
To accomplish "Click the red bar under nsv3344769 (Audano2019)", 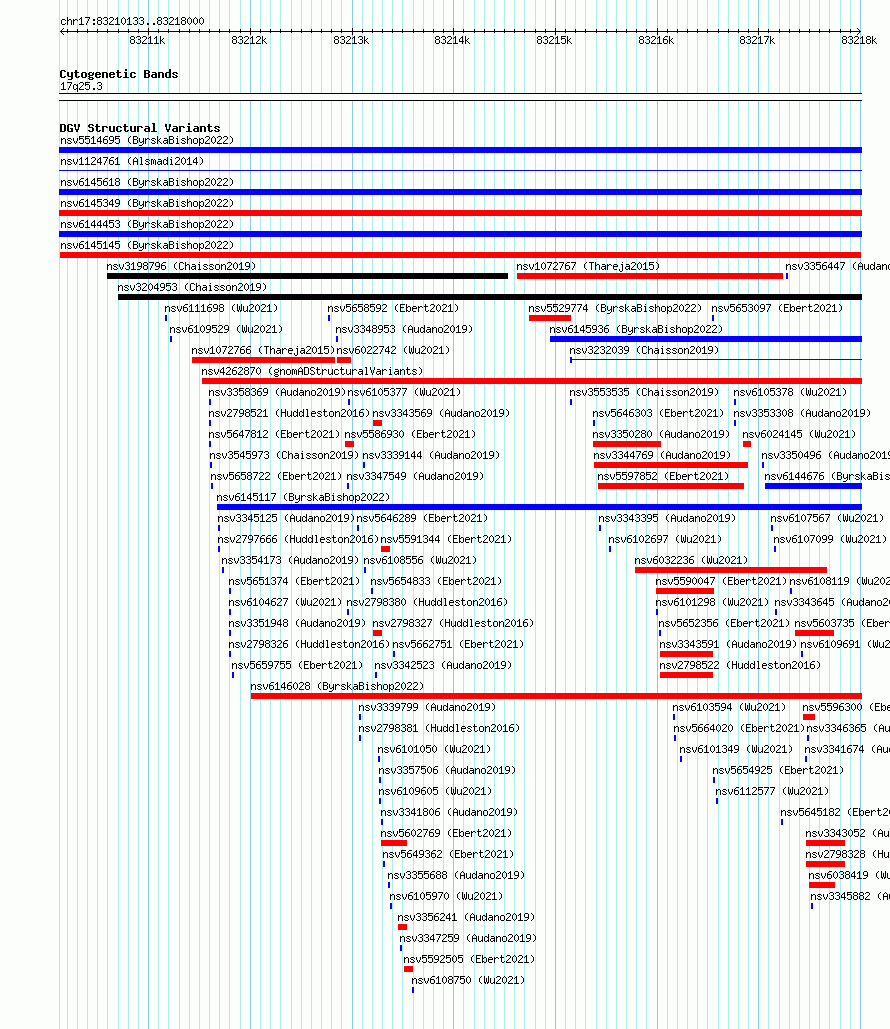I will (671, 465).
